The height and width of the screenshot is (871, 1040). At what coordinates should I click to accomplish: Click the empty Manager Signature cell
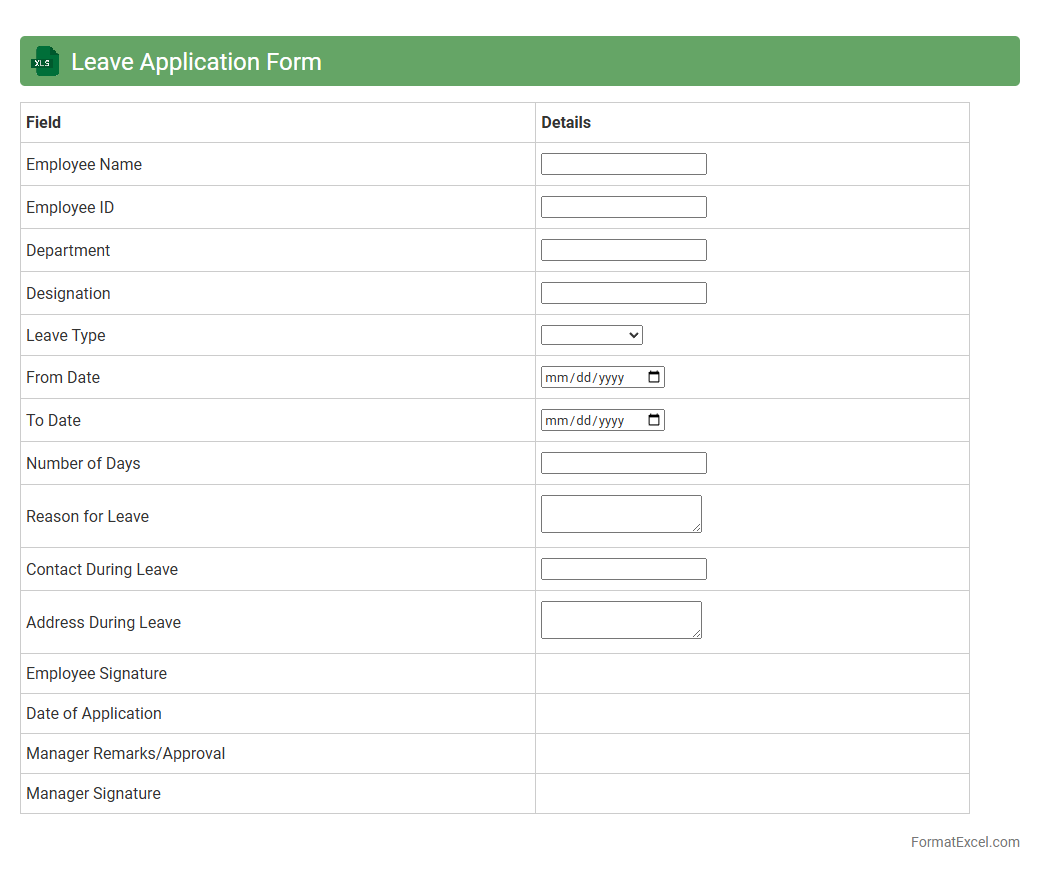pyautogui.click(x=751, y=793)
